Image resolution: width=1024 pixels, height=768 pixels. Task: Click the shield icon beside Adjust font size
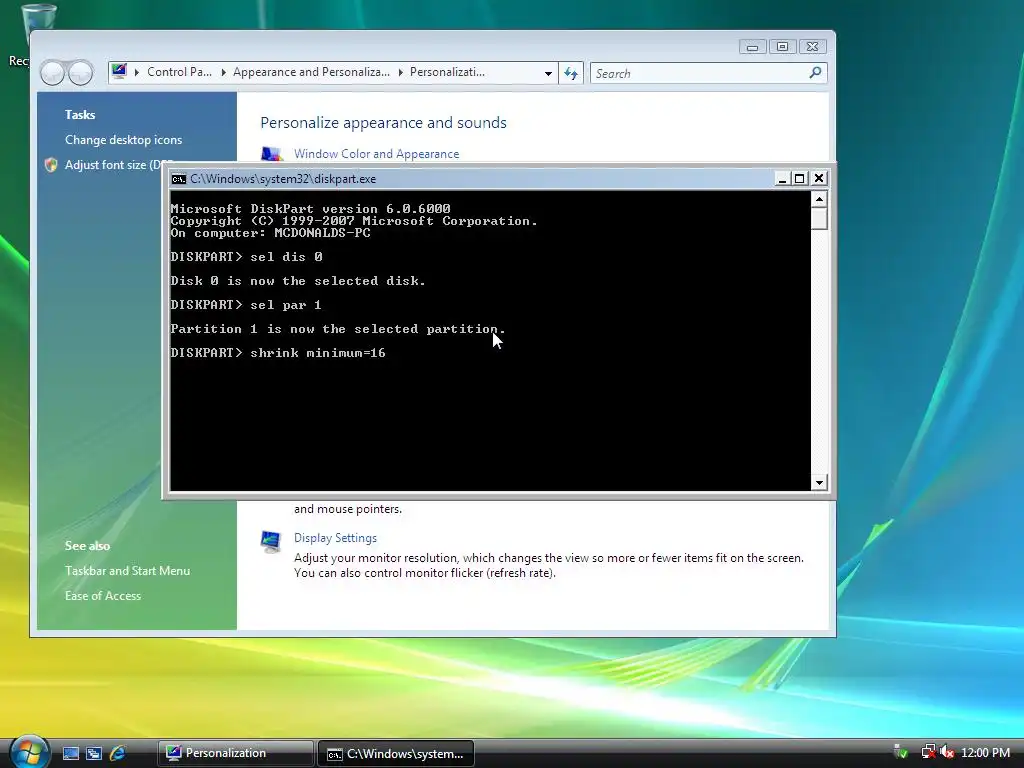pyautogui.click(x=51, y=165)
